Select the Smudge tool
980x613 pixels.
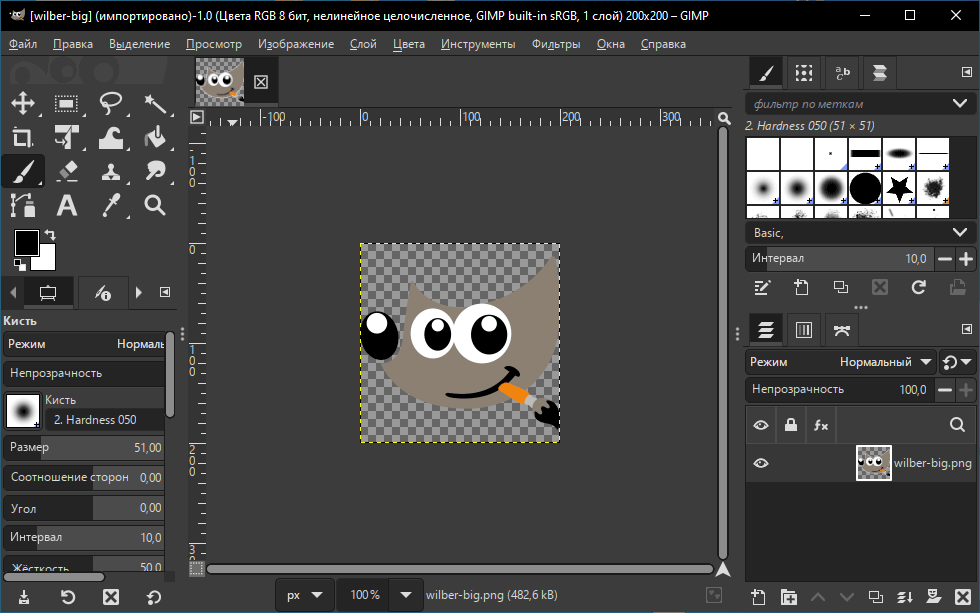[154, 171]
